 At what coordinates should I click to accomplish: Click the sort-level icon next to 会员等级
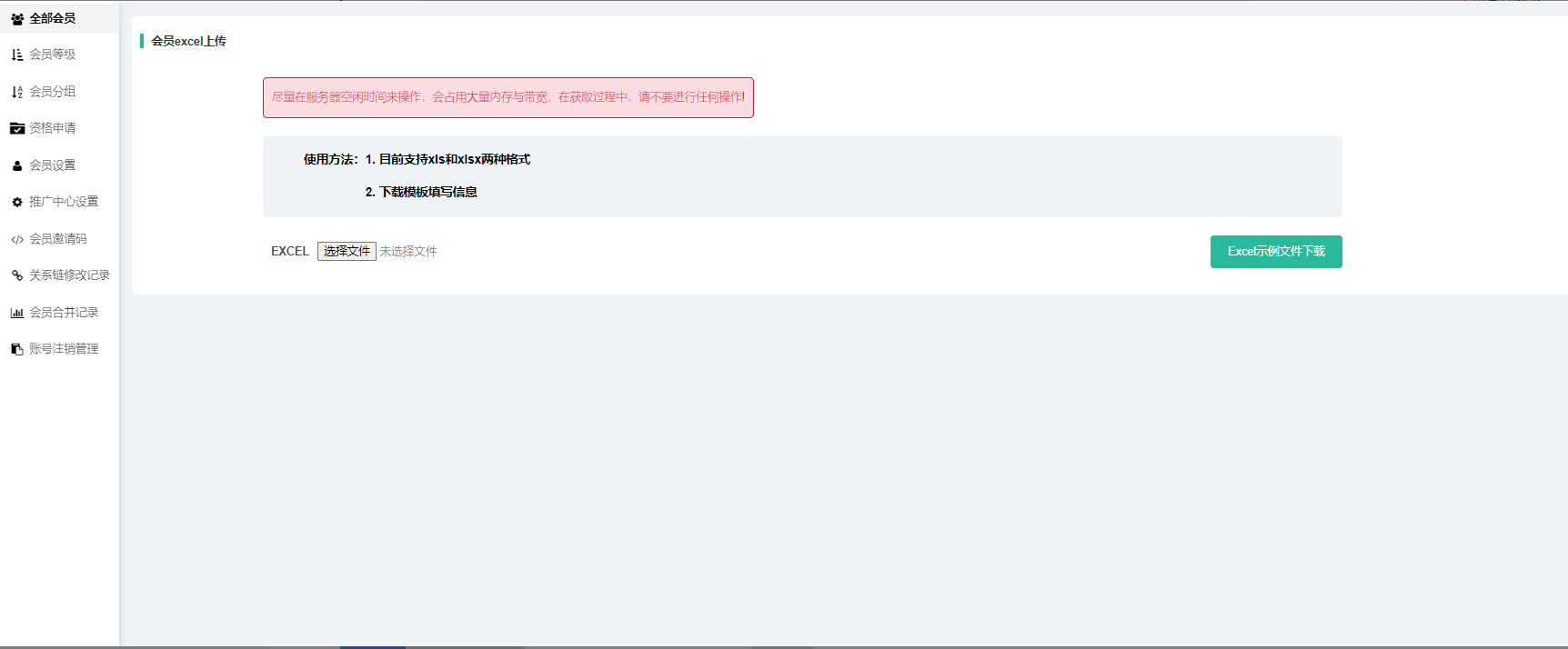click(x=17, y=55)
